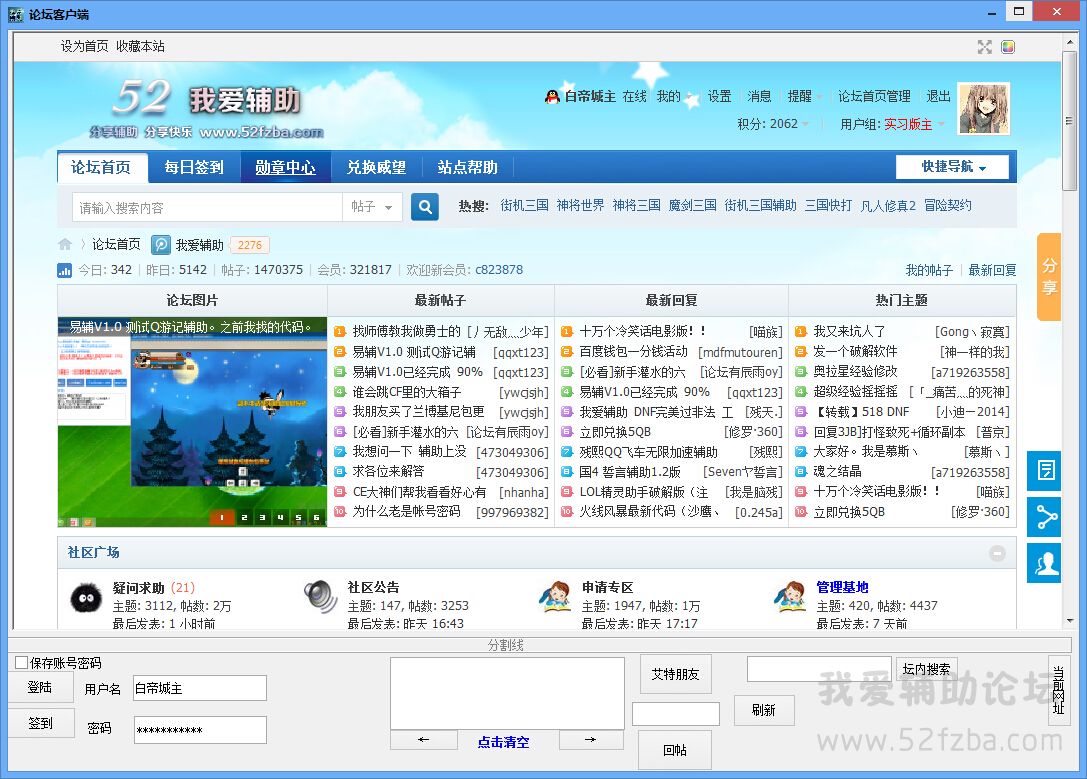Click the 回帖 button
Image resolution: width=1087 pixels, height=779 pixels.
[675, 750]
